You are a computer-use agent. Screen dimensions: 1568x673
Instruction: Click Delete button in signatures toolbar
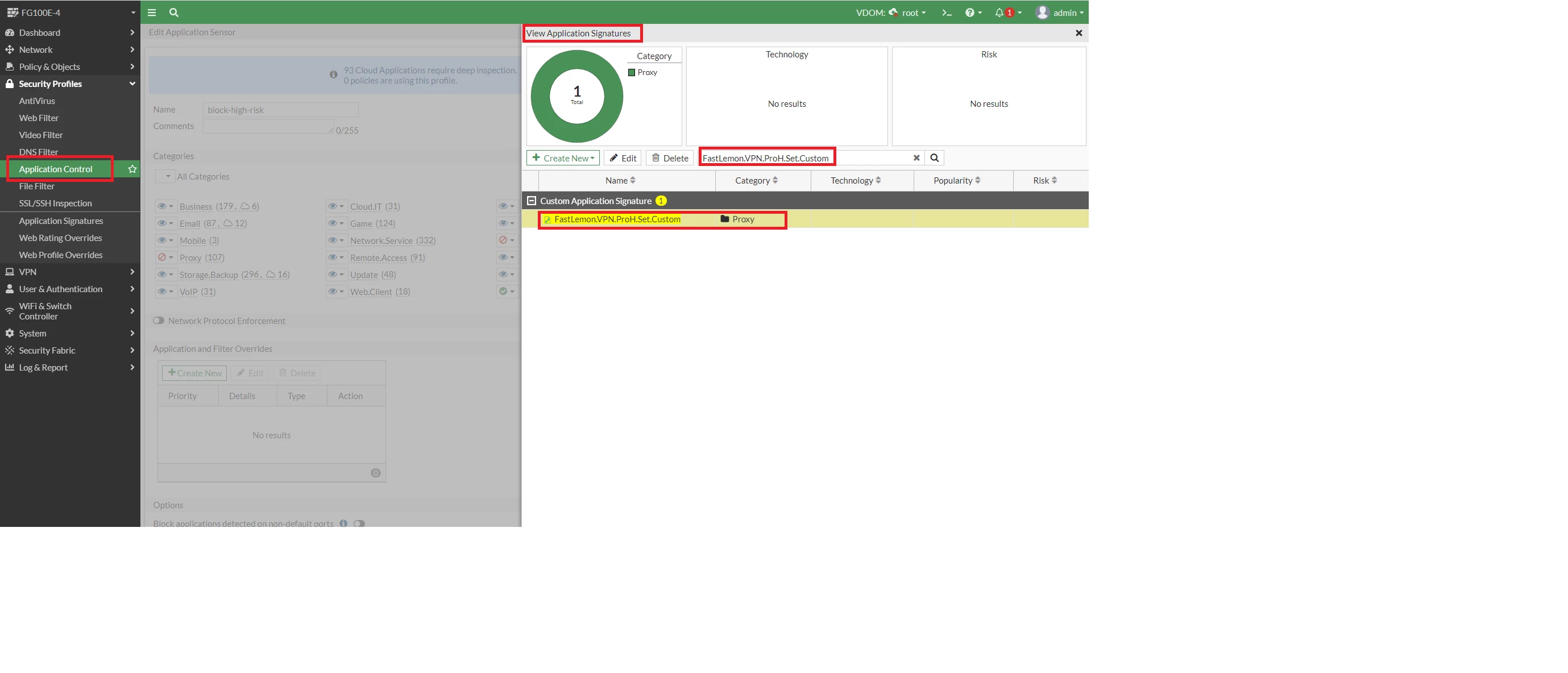point(670,157)
